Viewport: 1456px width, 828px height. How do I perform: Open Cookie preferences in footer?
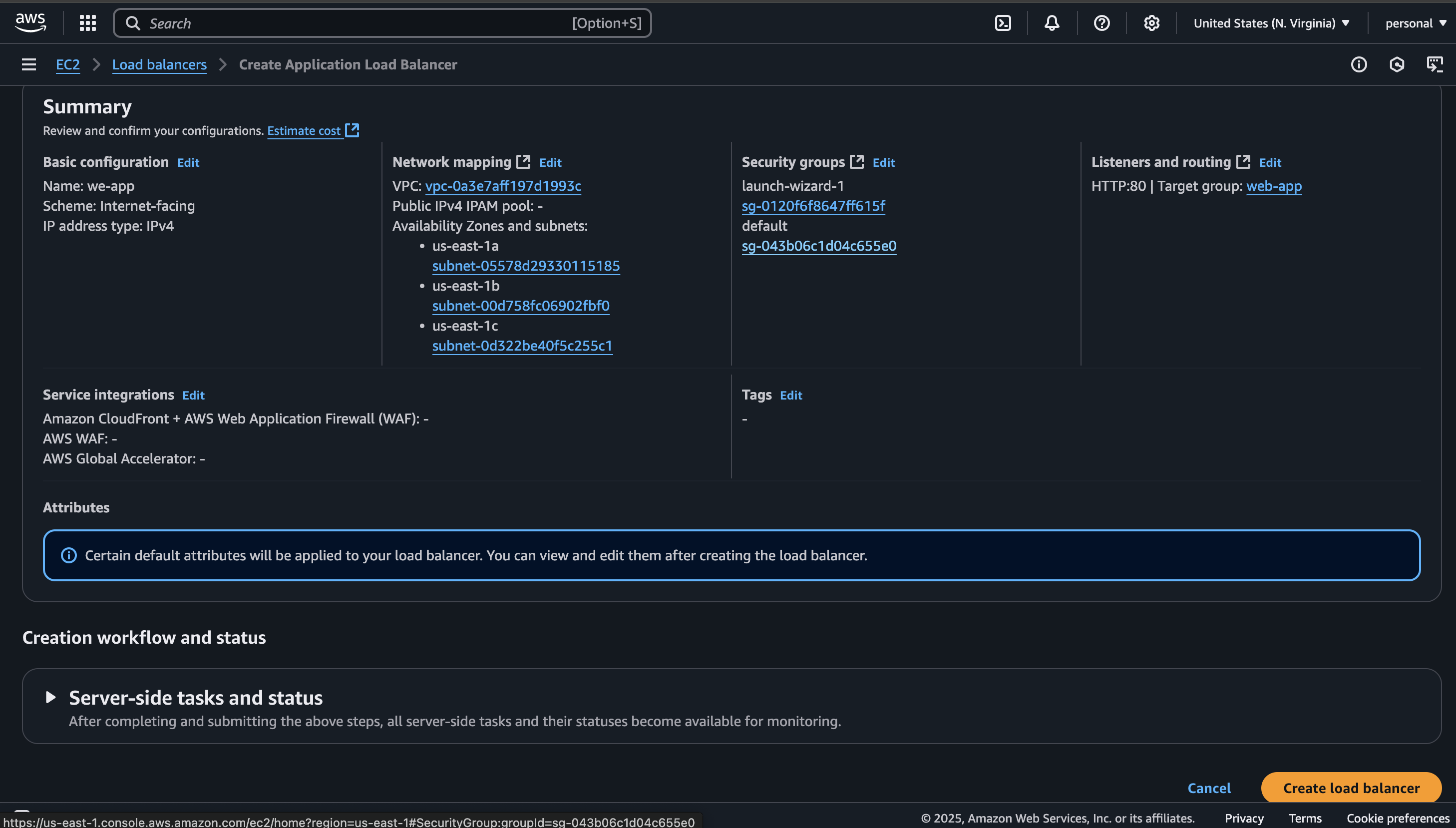pos(1398,818)
